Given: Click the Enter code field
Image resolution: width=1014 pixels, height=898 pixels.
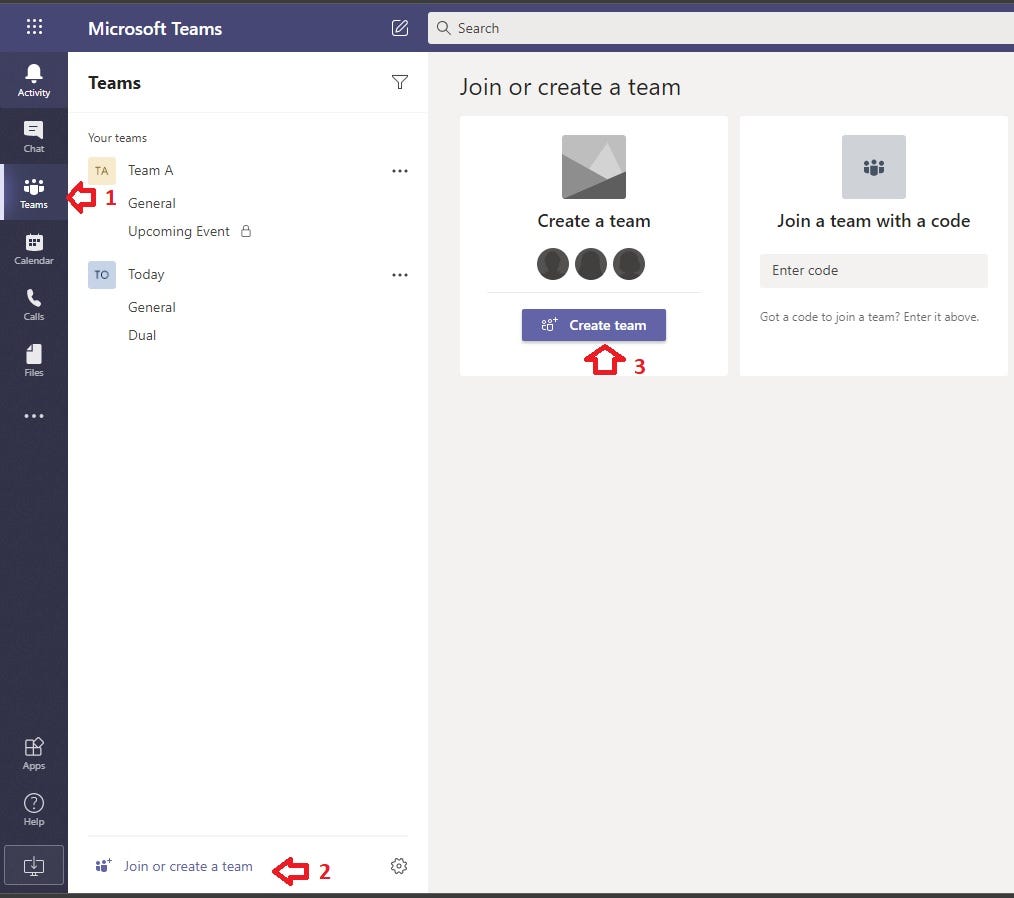Looking at the screenshot, I should pos(874,270).
